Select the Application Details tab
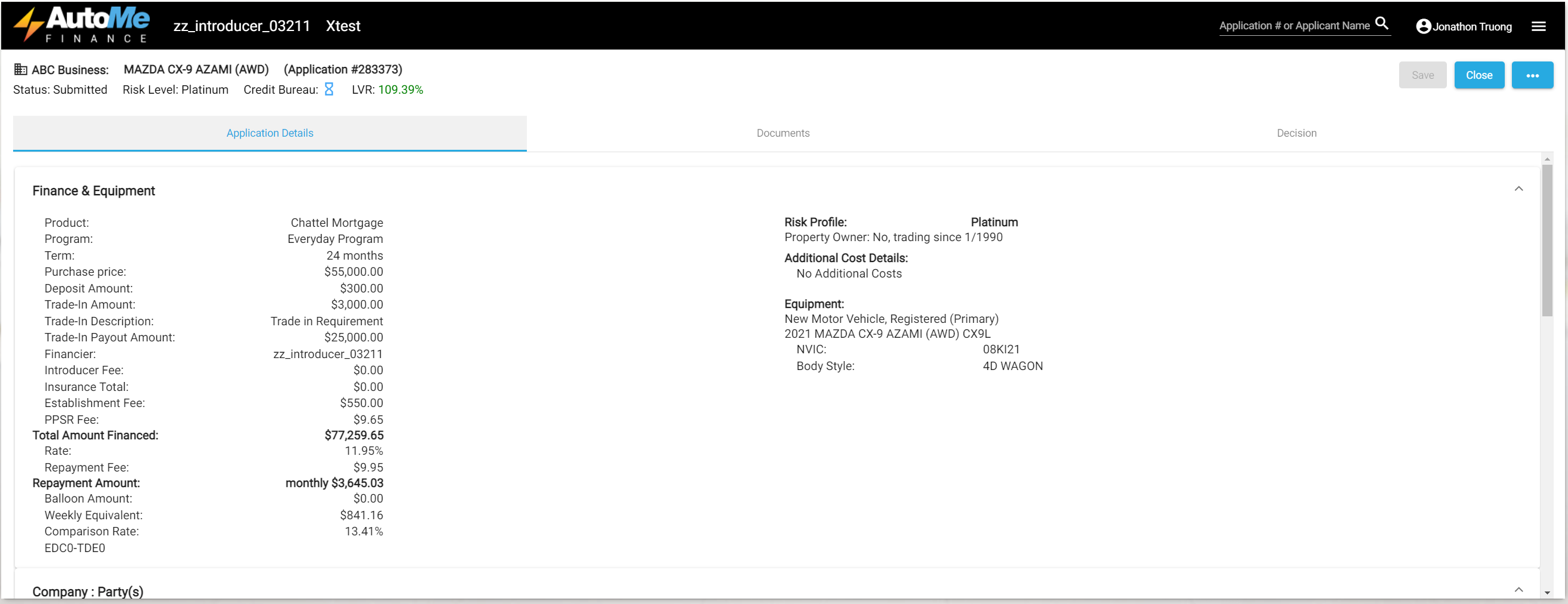Screen dimensions: 1568x604 270,132
